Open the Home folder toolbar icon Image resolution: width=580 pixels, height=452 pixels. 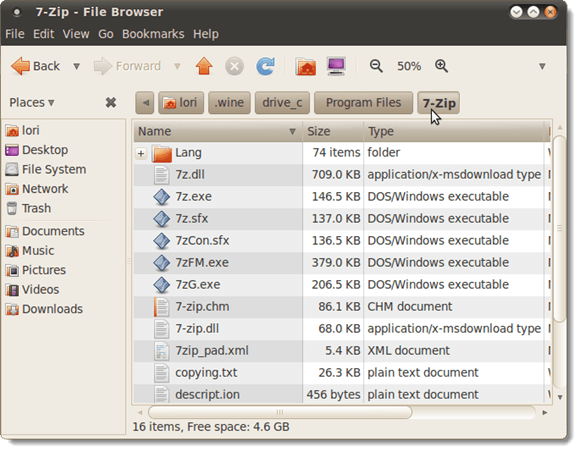306,67
